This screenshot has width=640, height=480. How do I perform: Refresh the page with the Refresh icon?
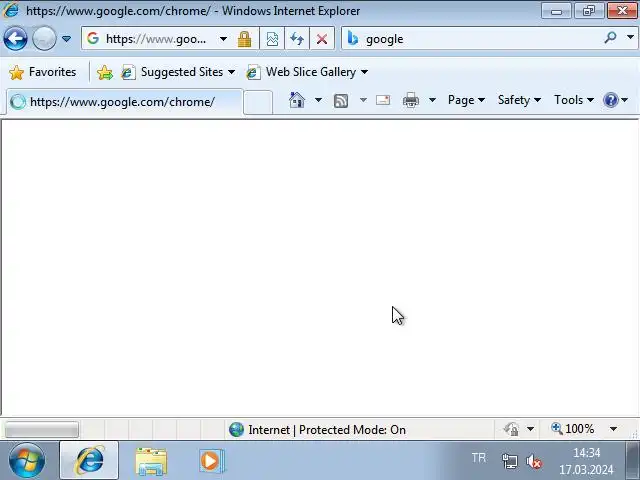click(297, 39)
